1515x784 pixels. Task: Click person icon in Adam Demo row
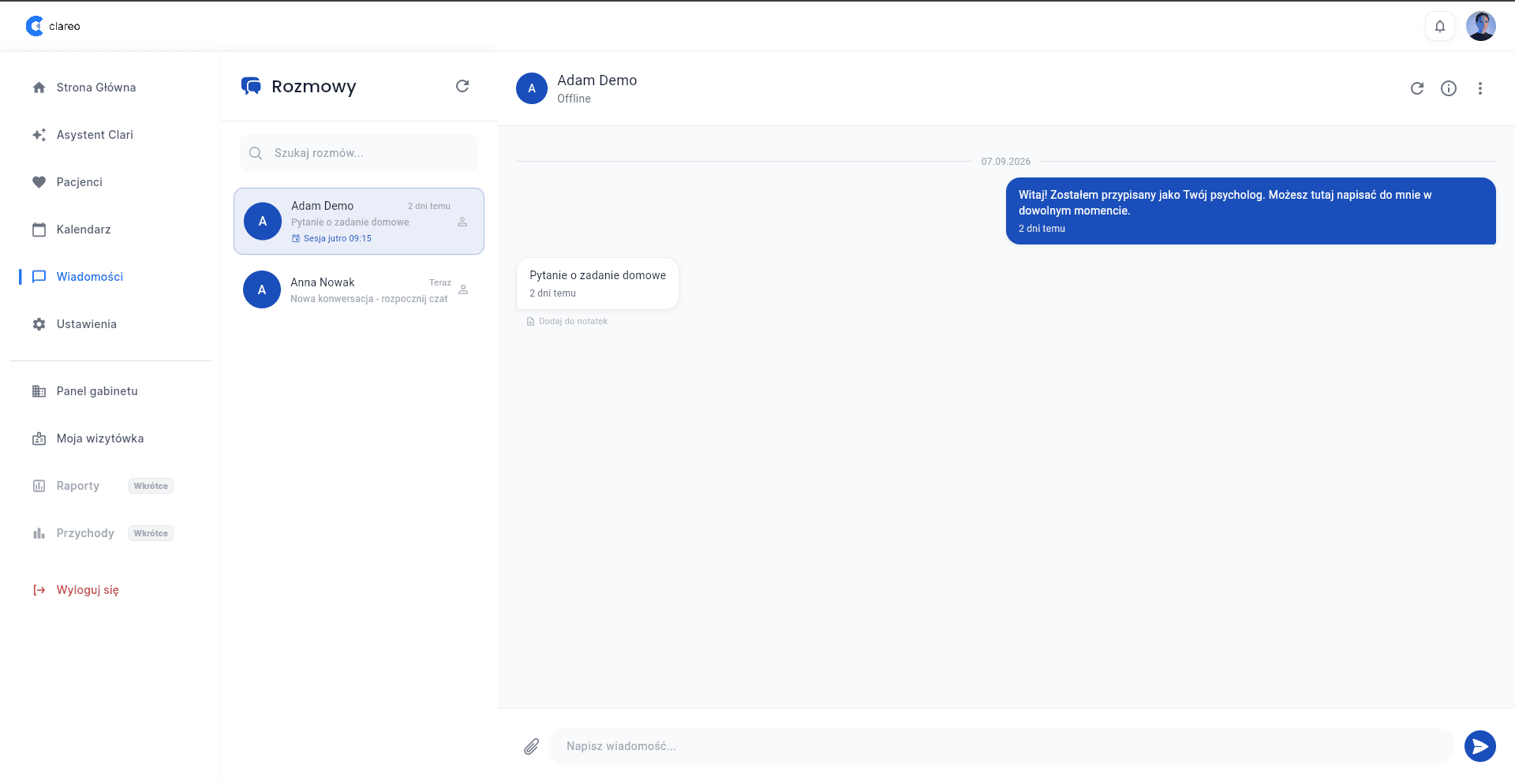click(462, 222)
